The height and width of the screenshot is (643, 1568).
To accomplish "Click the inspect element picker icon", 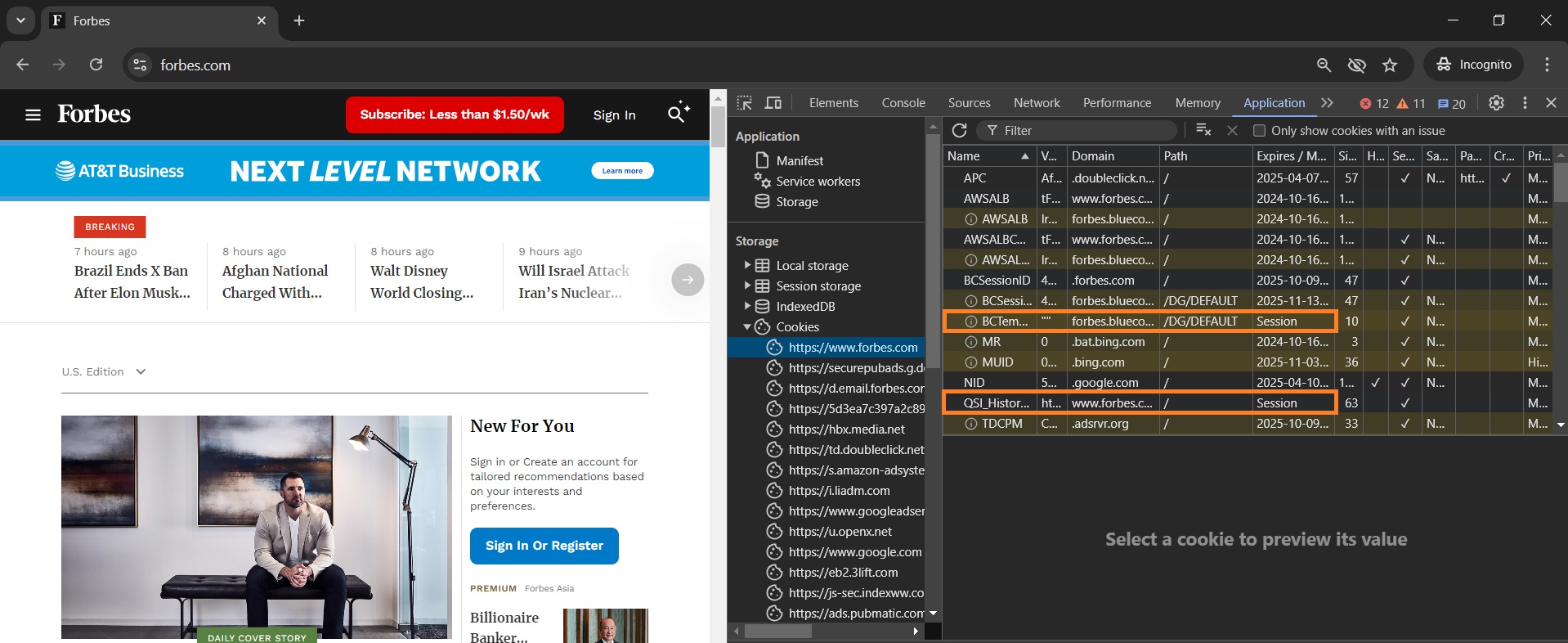I will click(744, 103).
